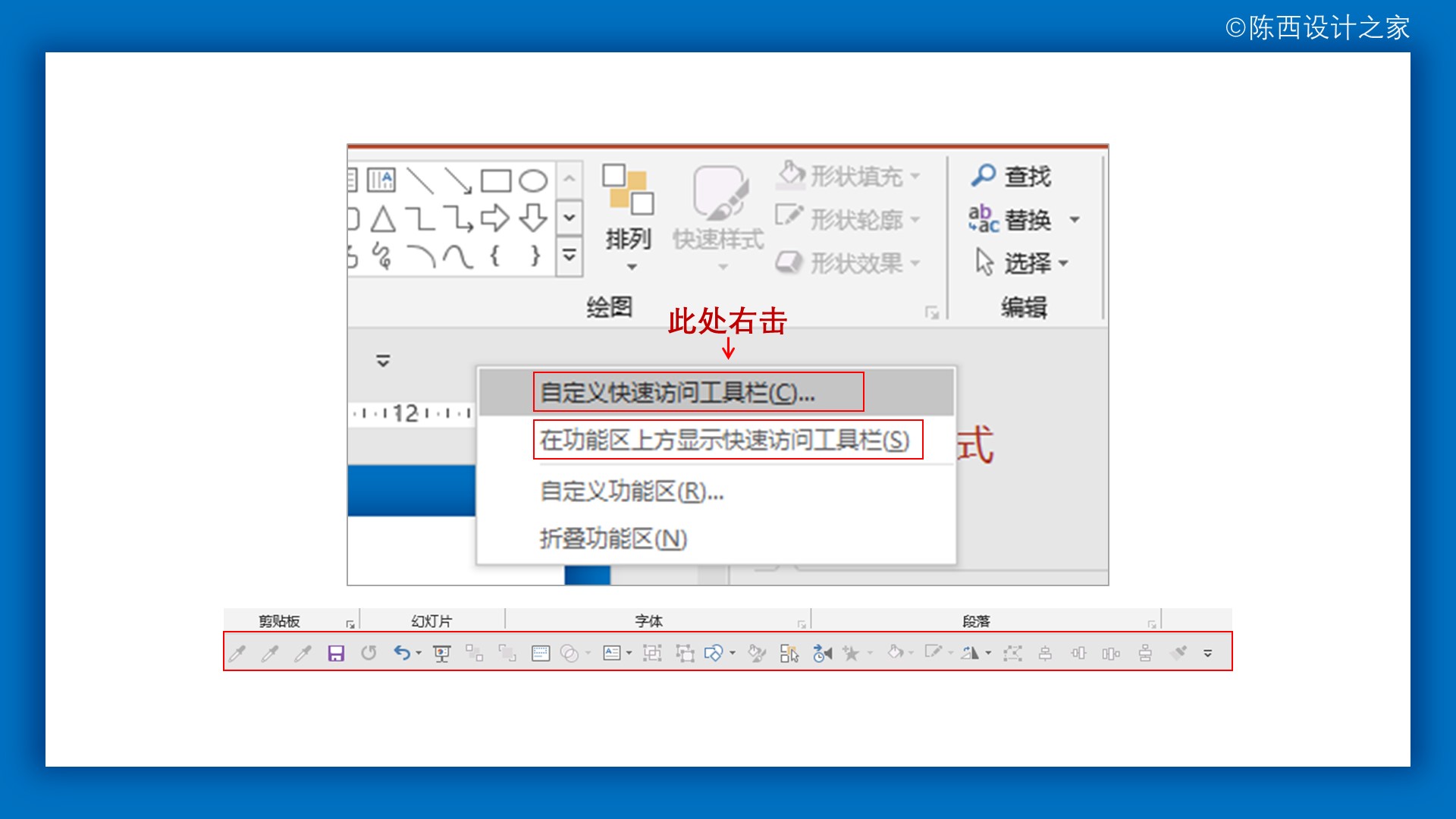Click the align middle icon
The image size is (1456, 819).
coord(1078,653)
